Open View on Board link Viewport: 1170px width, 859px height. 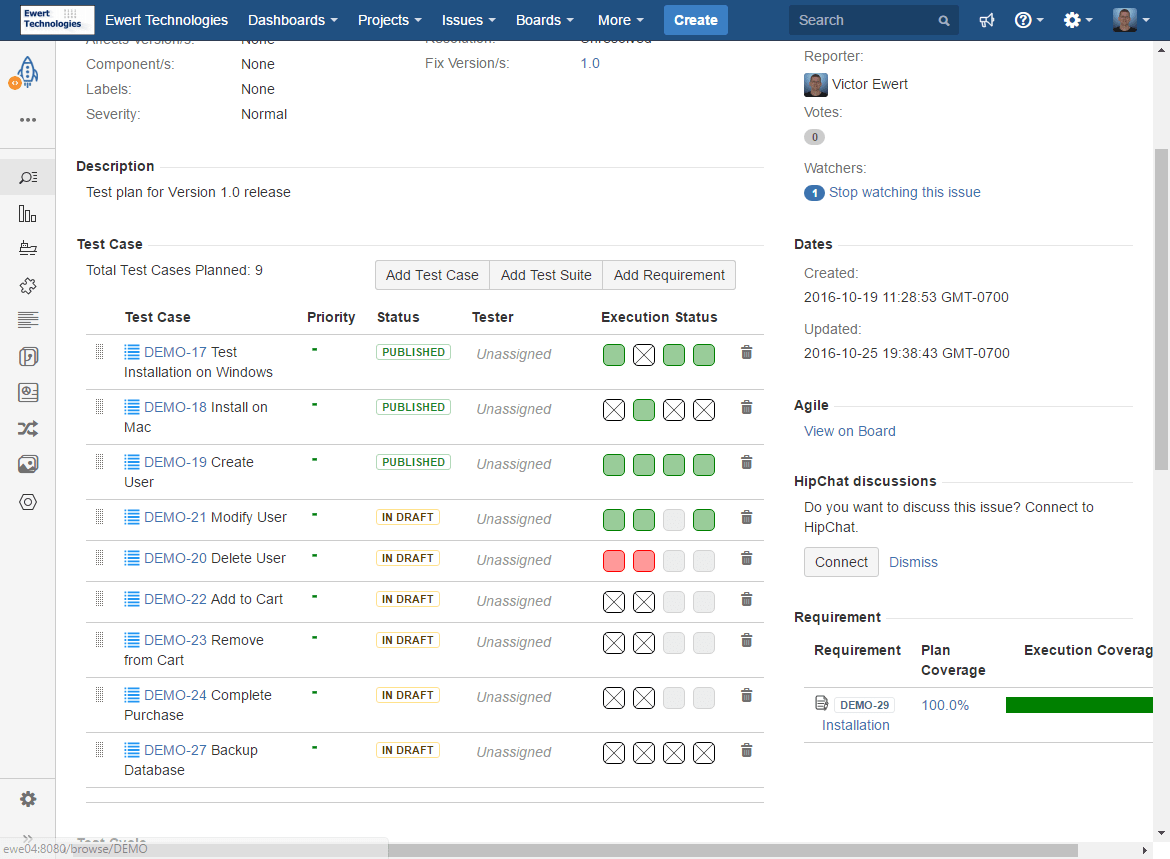tap(849, 431)
